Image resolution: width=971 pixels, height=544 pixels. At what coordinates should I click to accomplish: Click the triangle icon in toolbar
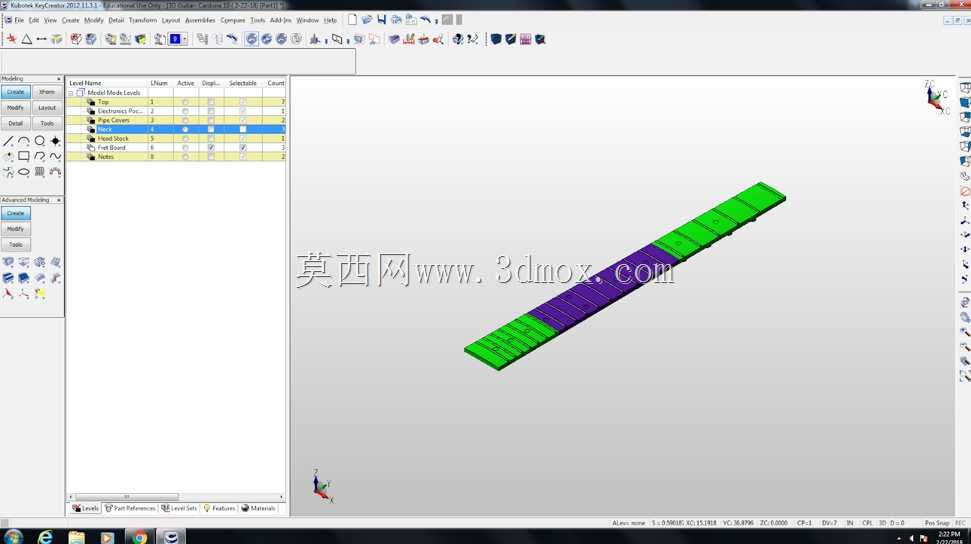click(x=27, y=39)
